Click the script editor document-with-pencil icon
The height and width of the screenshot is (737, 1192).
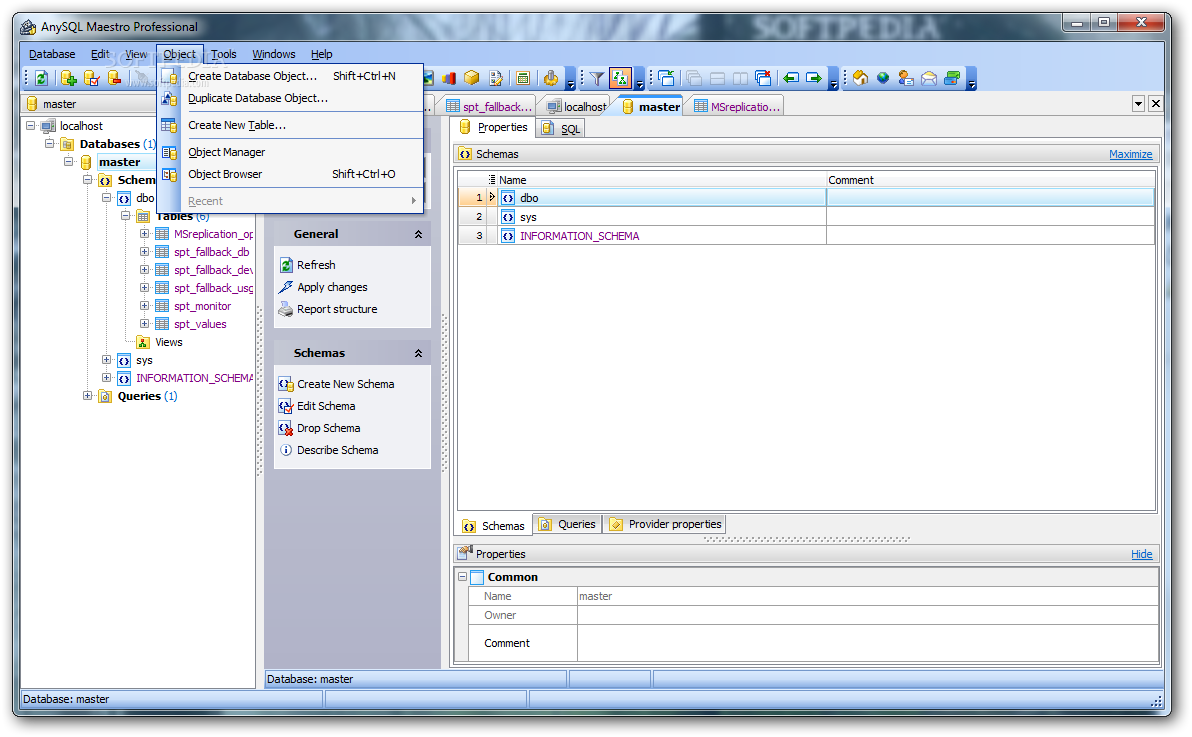pyautogui.click(x=496, y=78)
